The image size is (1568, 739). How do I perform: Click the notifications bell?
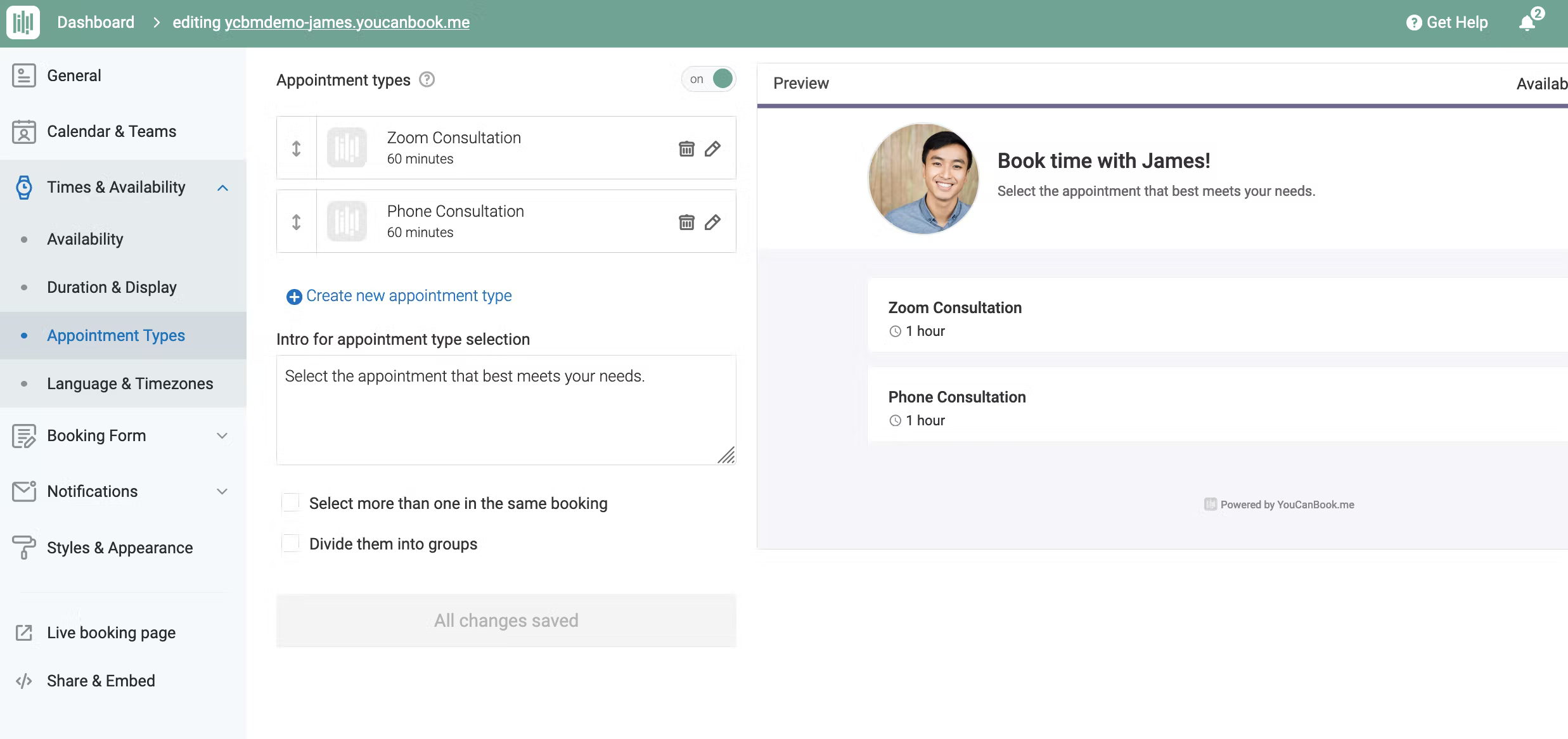point(1527,23)
